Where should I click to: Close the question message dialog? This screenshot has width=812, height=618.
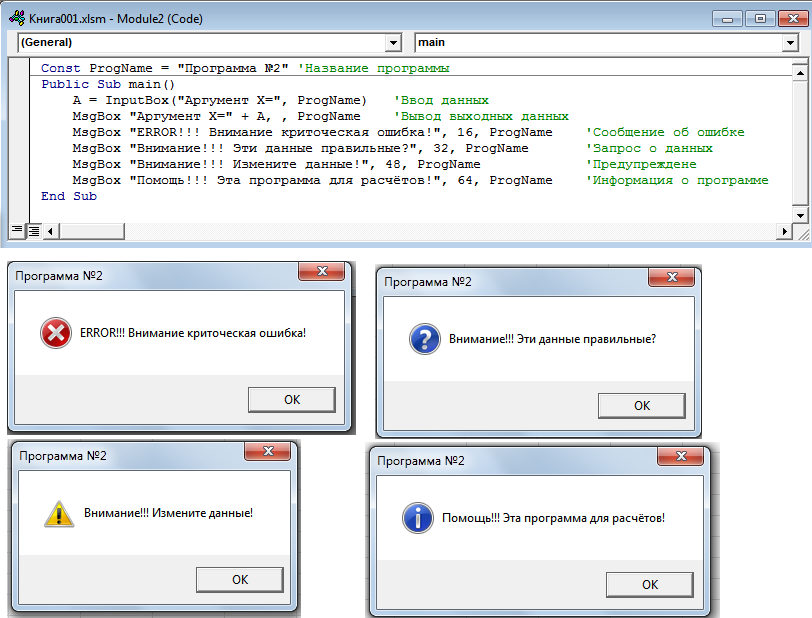click(672, 277)
